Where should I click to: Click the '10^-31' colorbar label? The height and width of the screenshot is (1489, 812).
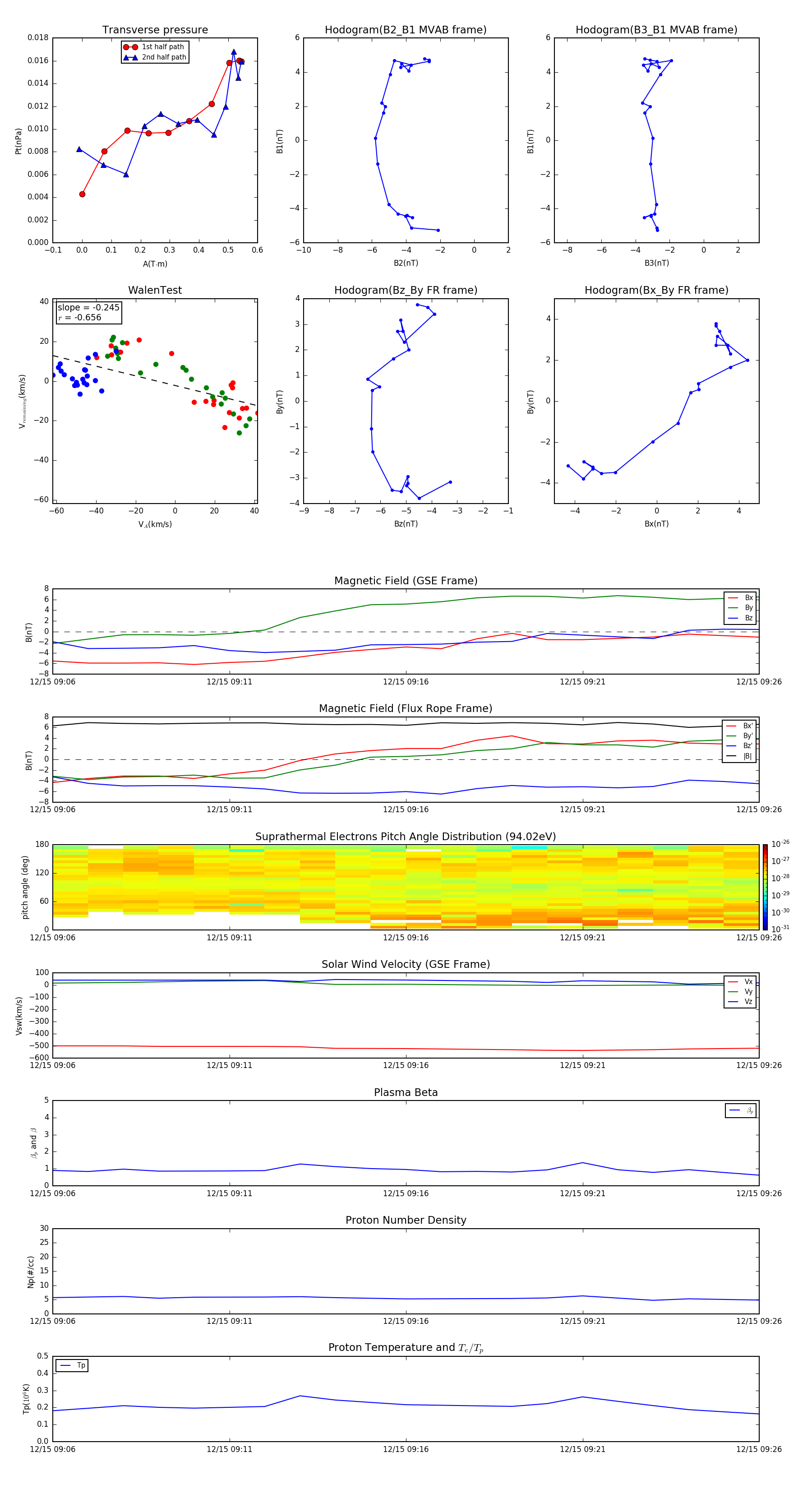tap(780, 929)
